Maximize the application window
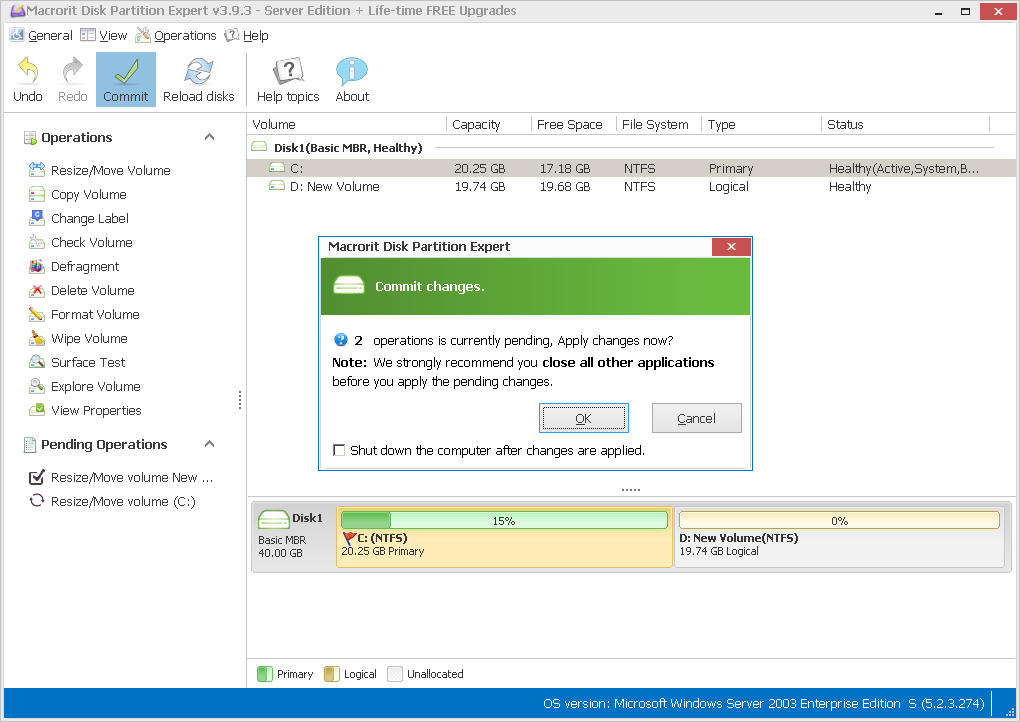 965,11
